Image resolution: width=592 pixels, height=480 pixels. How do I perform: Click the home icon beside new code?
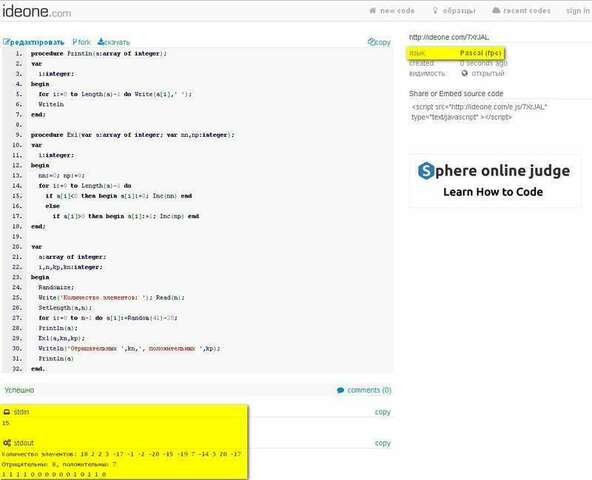[x=373, y=11]
